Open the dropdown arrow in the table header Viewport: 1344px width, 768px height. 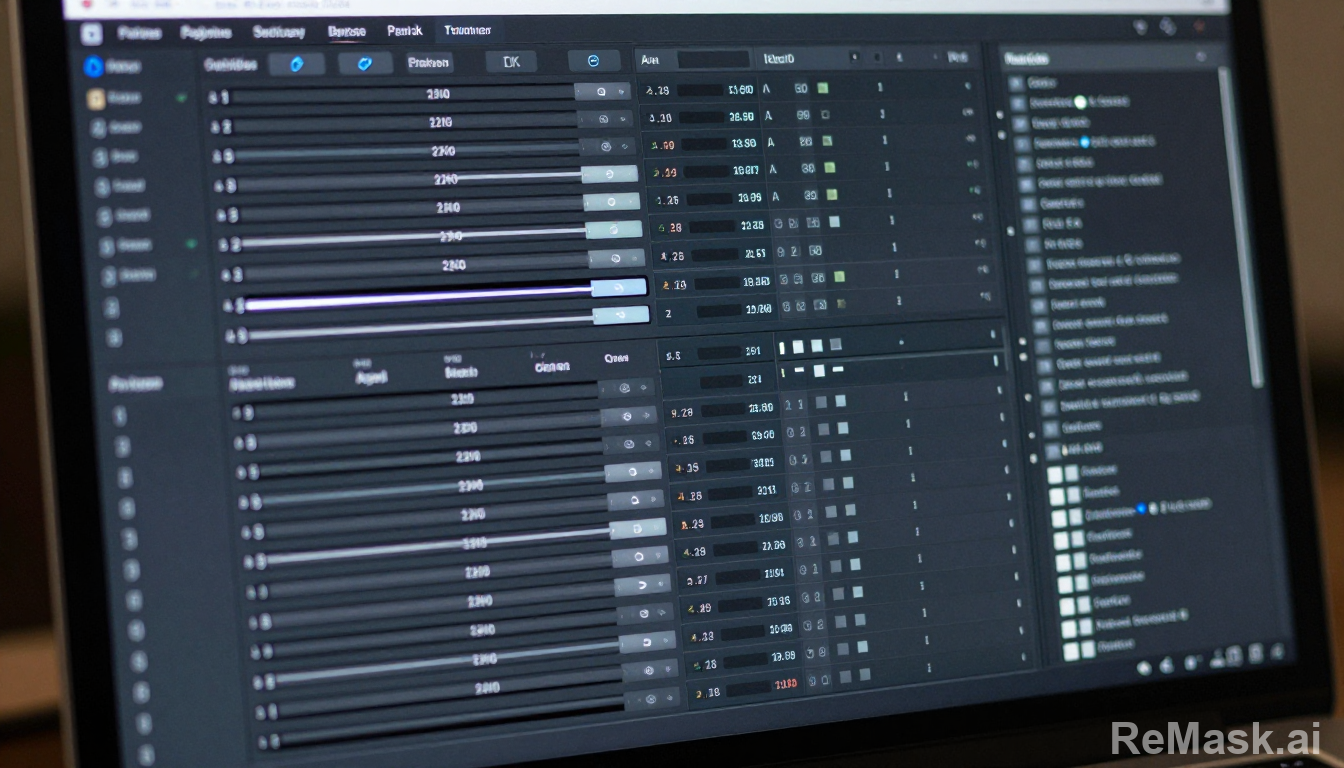coord(853,59)
